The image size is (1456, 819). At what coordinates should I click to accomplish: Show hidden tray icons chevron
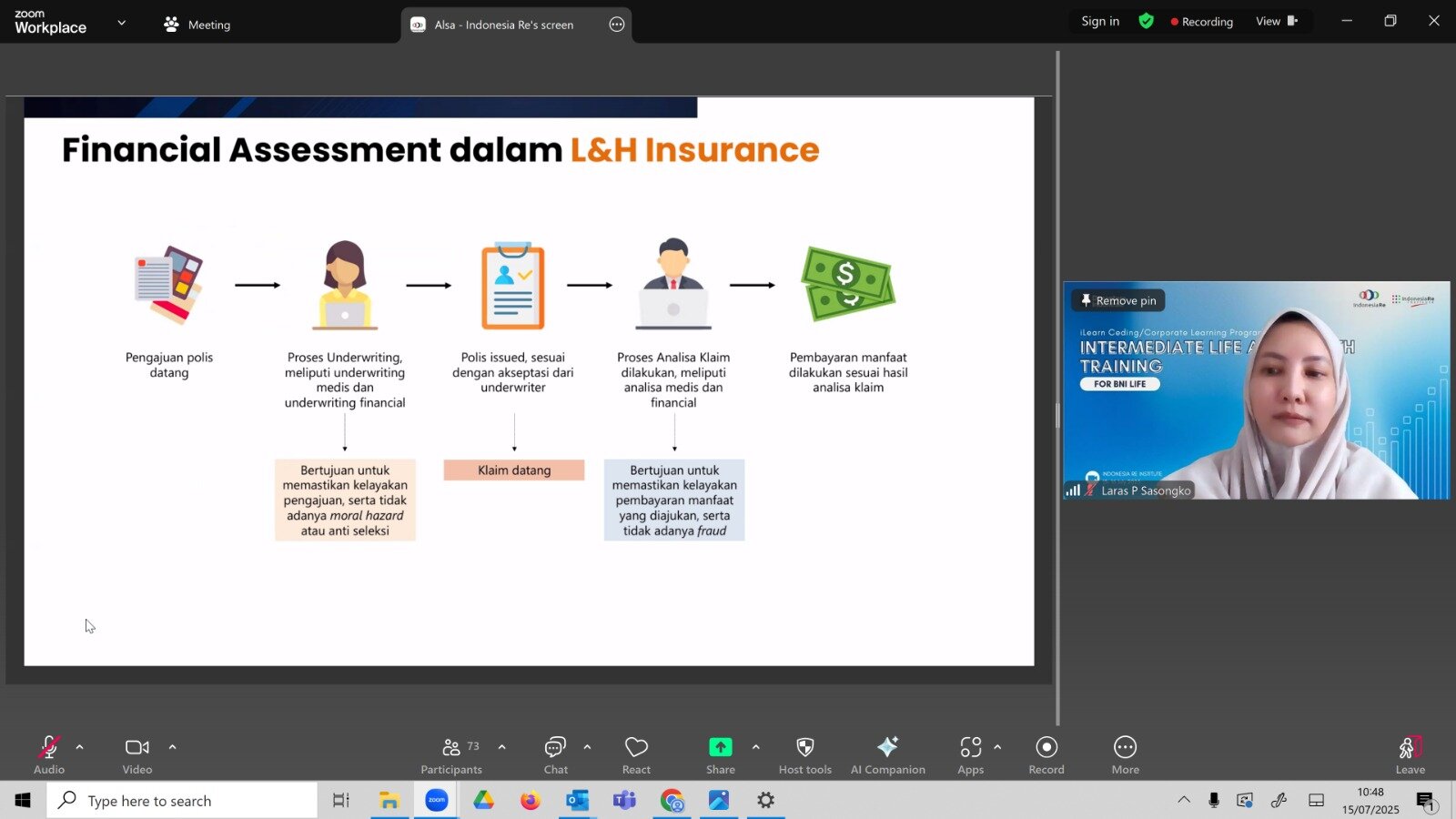(1184, 800)
